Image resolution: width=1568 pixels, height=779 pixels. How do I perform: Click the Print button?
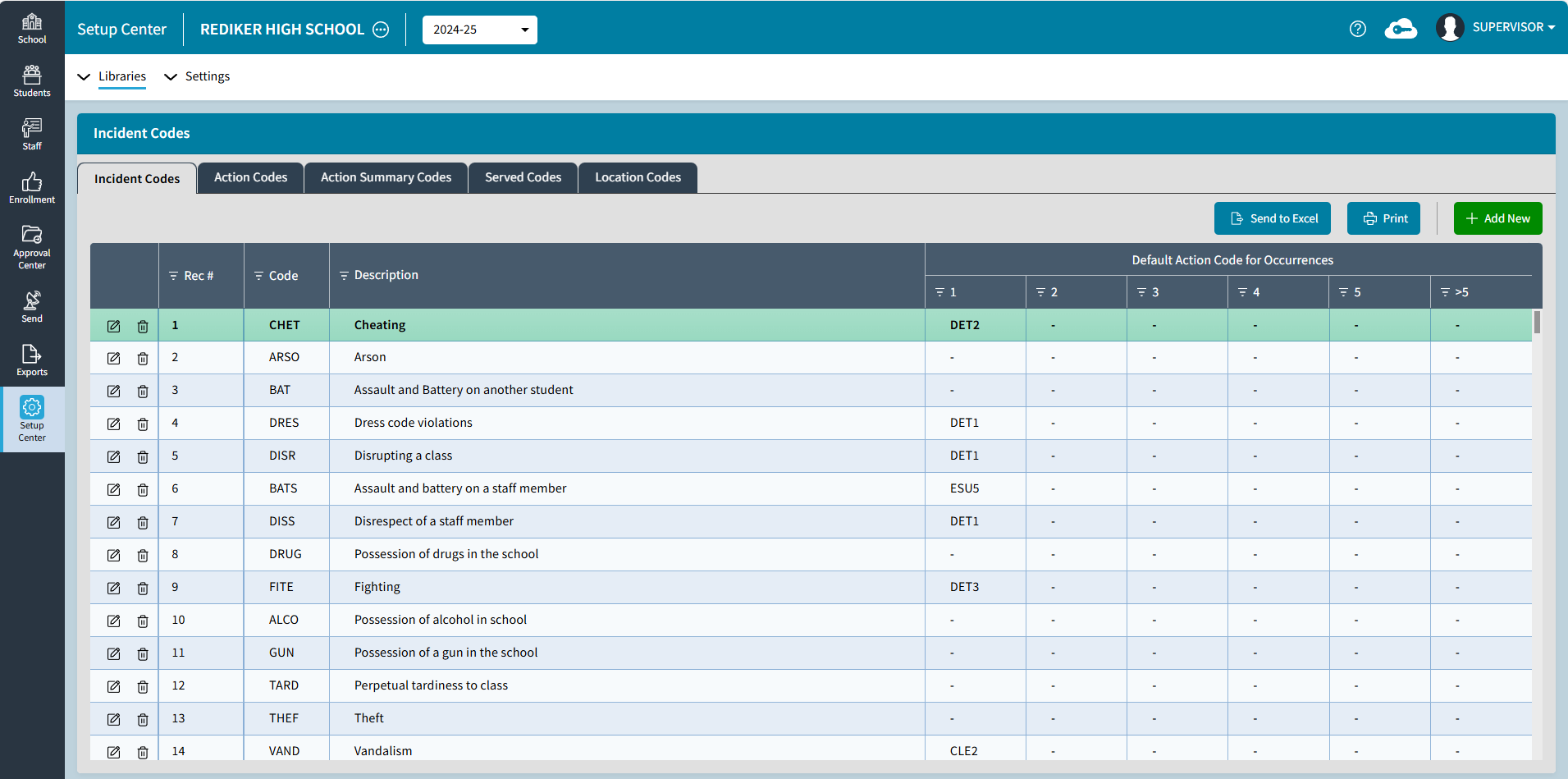(x=1383, y=218)
